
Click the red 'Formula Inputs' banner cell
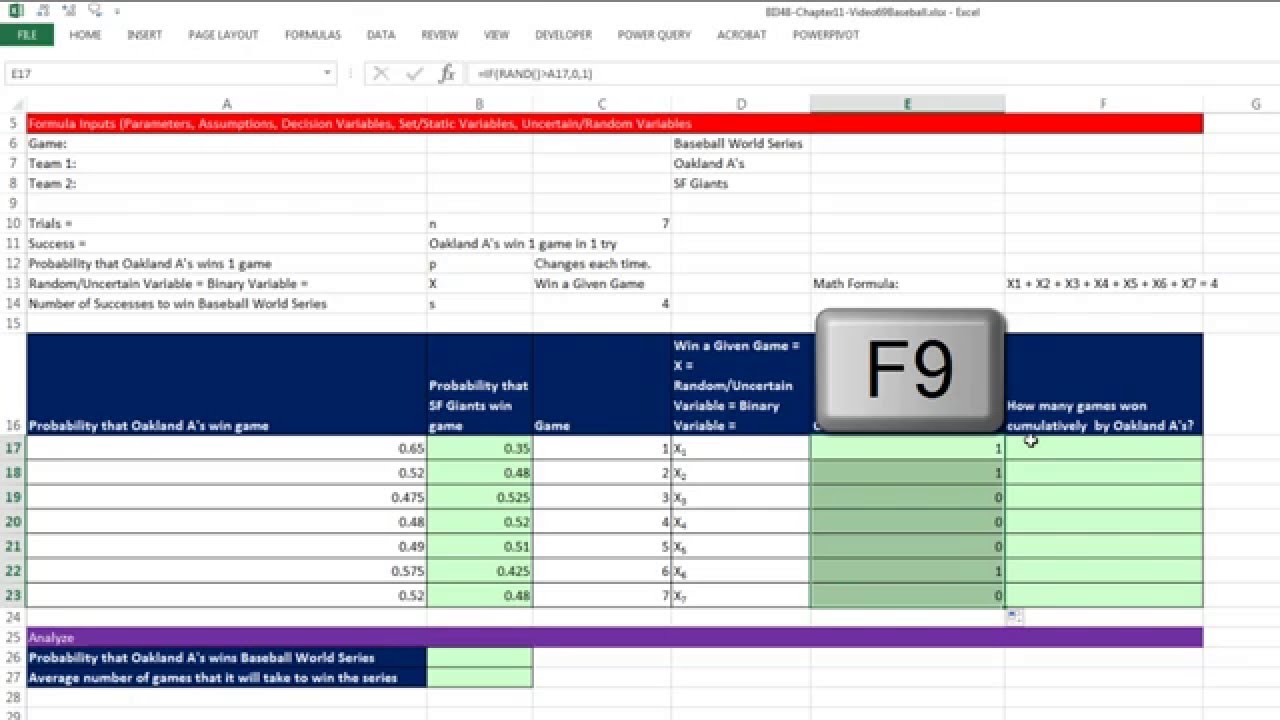tap(615, 124)
